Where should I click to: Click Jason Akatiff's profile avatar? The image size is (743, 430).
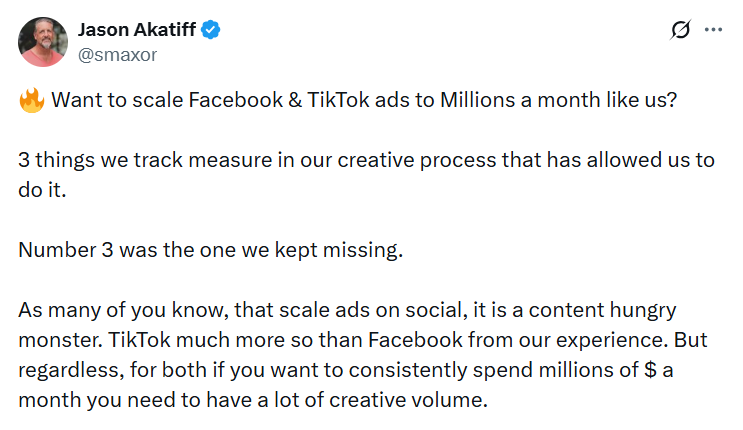point(43,42)
